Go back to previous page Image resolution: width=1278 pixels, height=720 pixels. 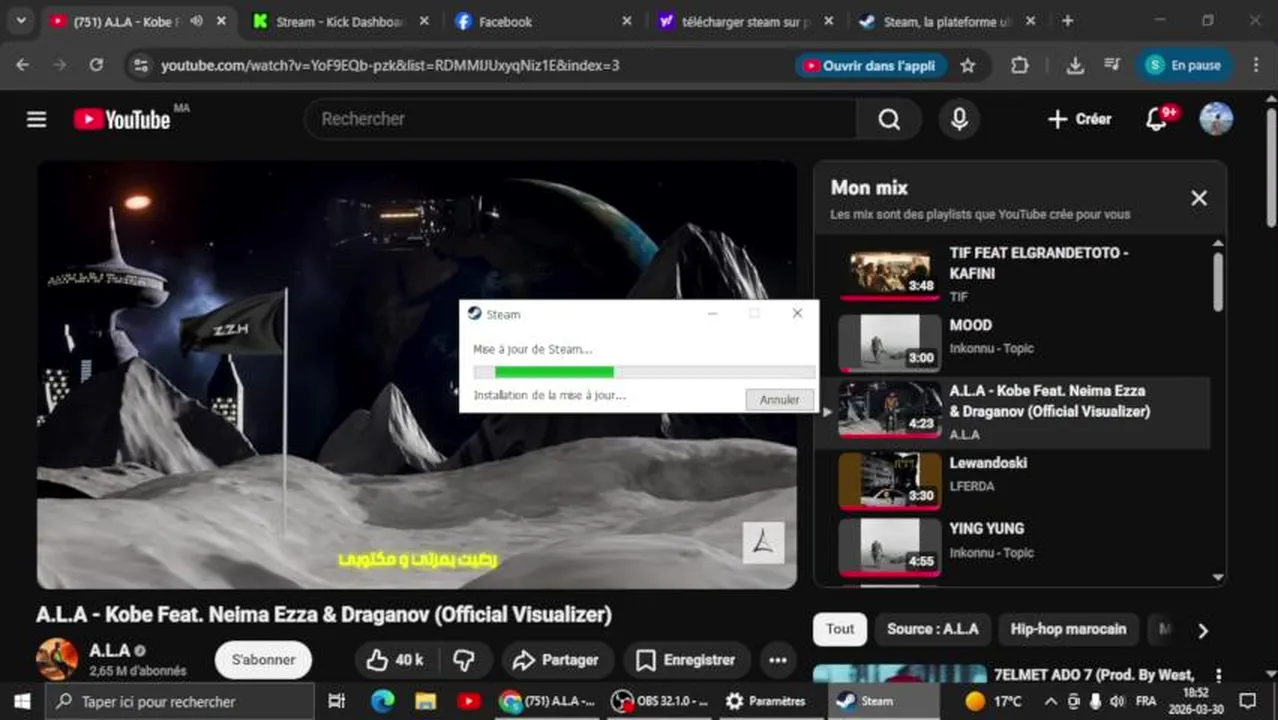click(x=22, y=65)
